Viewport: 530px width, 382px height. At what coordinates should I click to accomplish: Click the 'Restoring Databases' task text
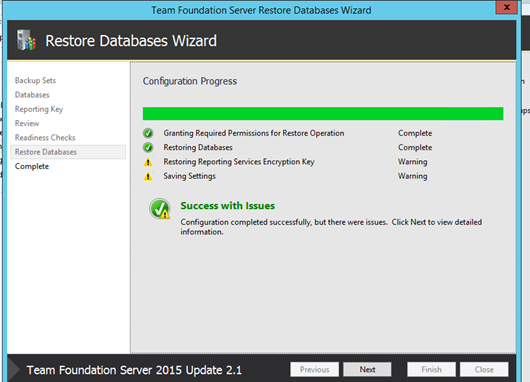(x=198, y=147)
